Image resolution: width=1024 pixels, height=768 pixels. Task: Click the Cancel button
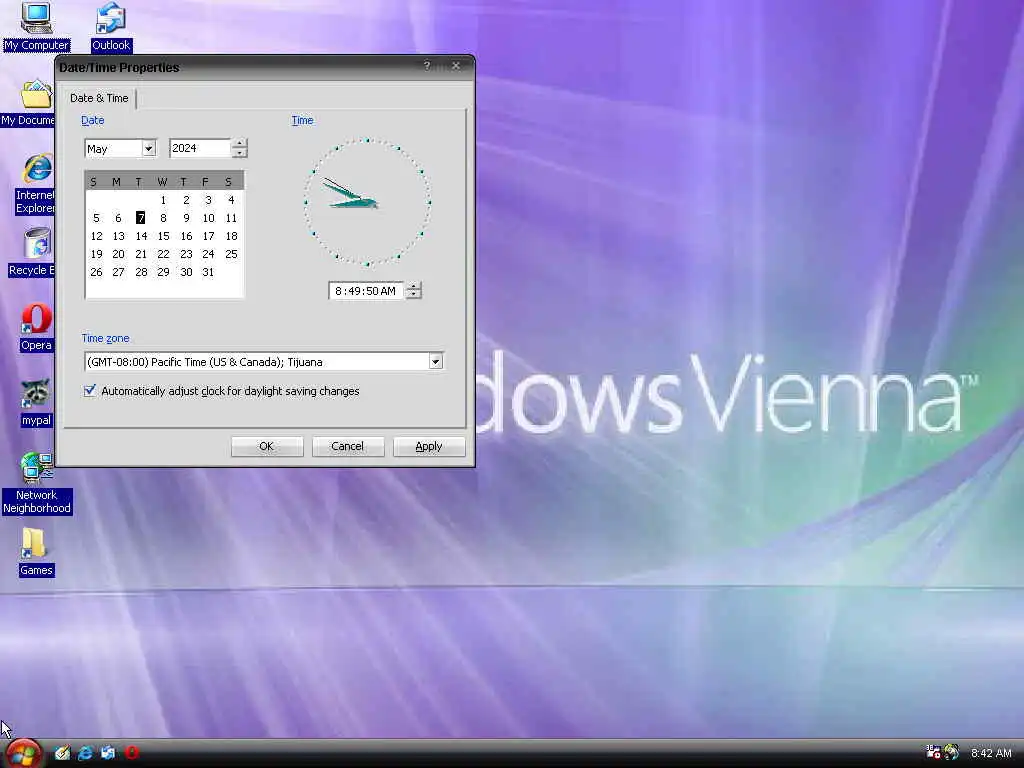click(347, 446)
